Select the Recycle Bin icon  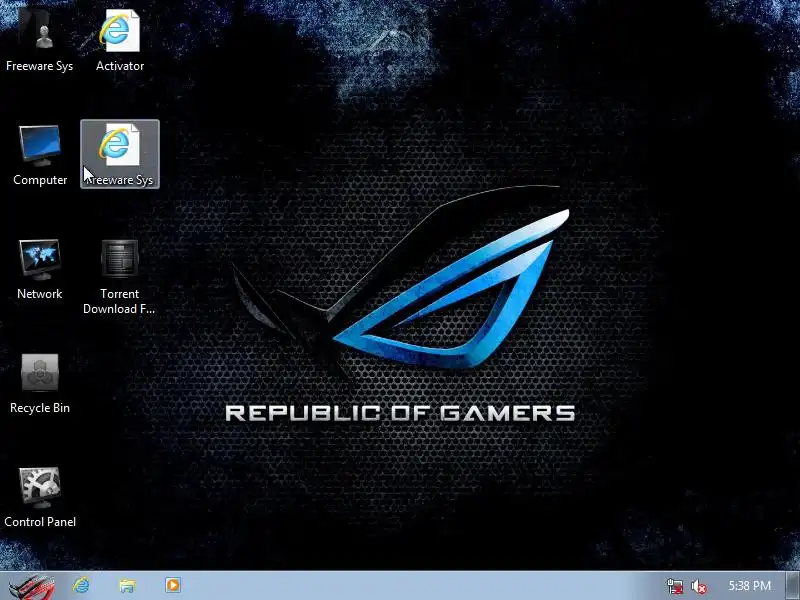point(40,383)
